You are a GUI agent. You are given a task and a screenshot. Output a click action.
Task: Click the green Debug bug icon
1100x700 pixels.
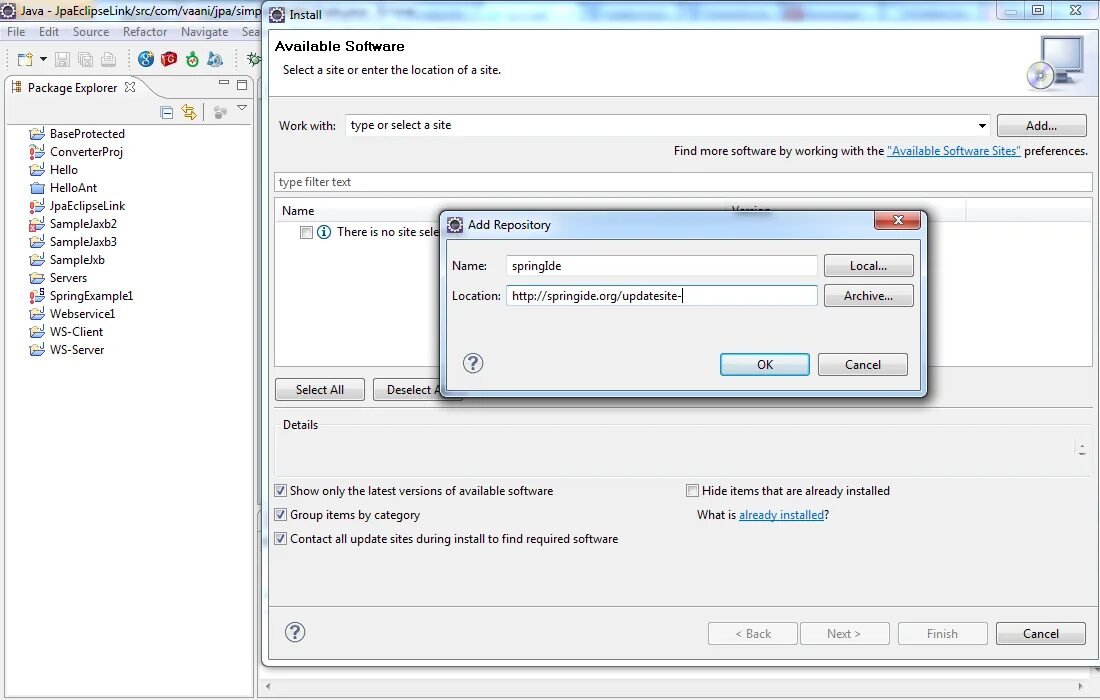[x=254, y=60]
